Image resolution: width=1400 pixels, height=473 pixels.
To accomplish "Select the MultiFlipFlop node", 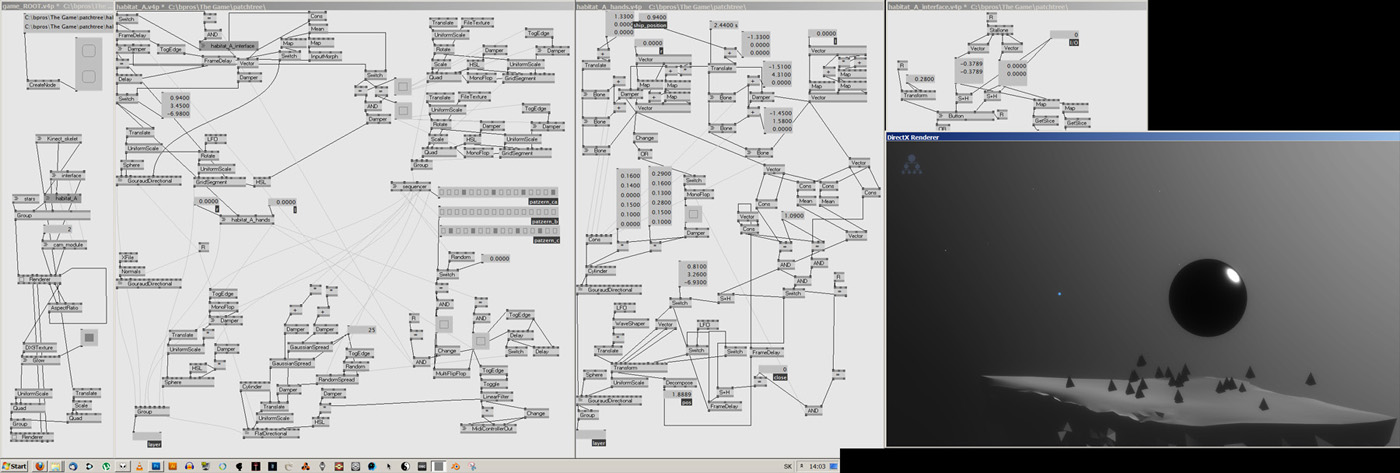I will point(451,373).
